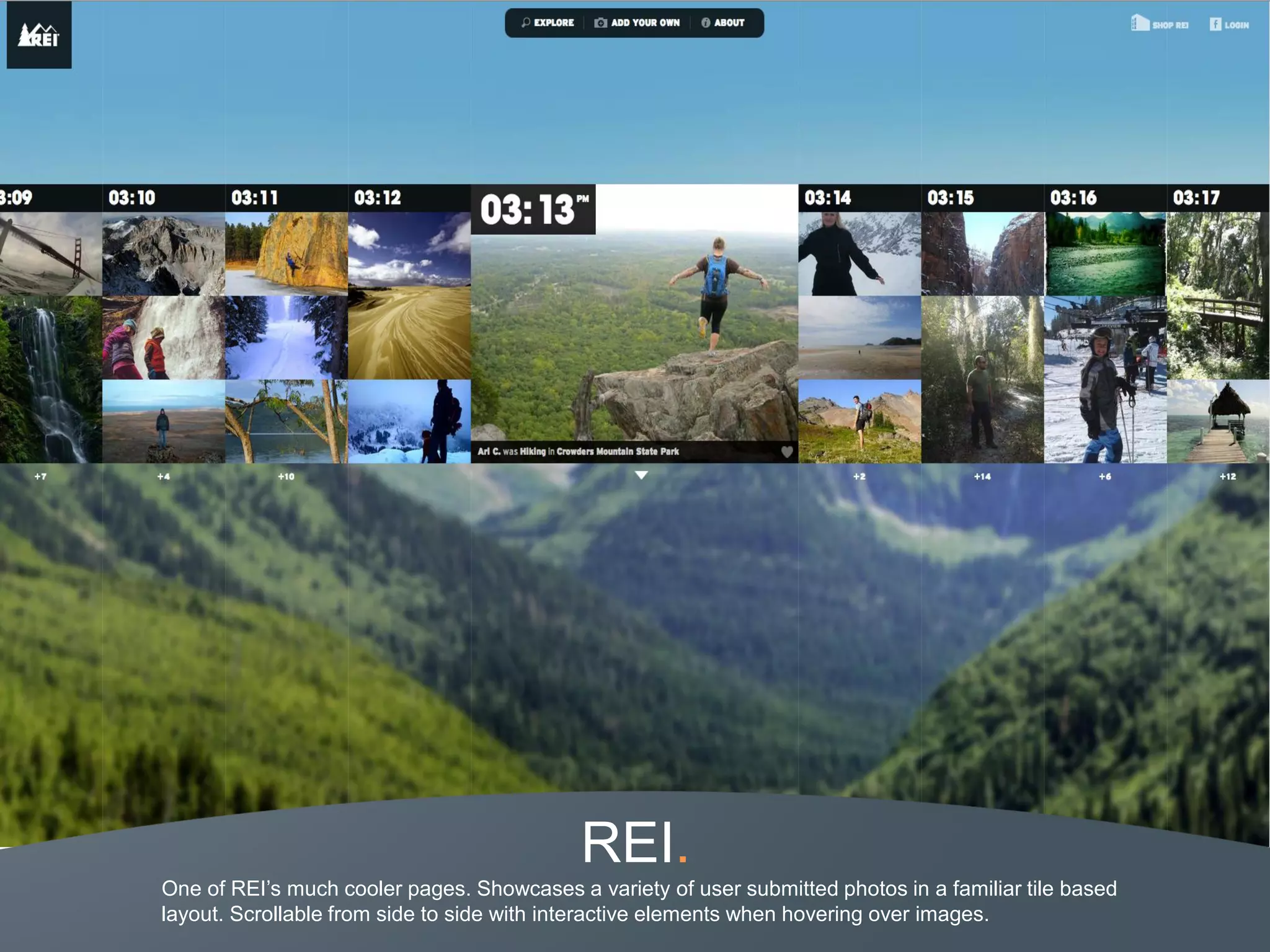The height and width of the screenshot is (952, 1270).
Task: Show +2 more photos under 03:14 column
Action: pos(859,477)
